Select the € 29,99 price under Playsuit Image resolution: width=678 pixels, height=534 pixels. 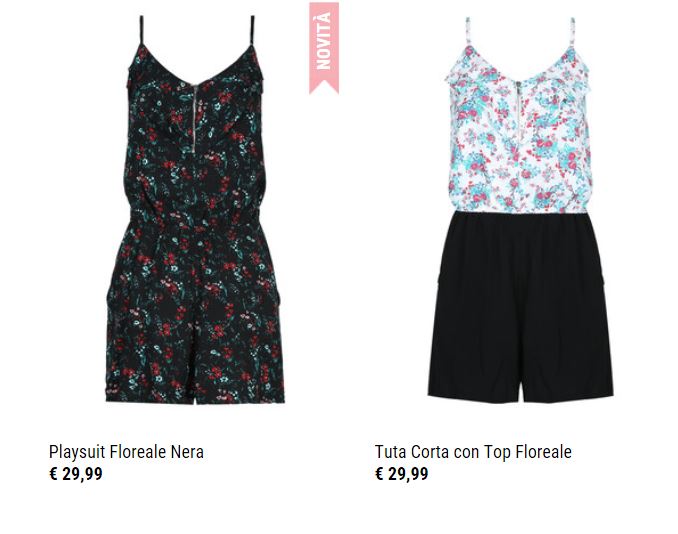tap(76, 474)
